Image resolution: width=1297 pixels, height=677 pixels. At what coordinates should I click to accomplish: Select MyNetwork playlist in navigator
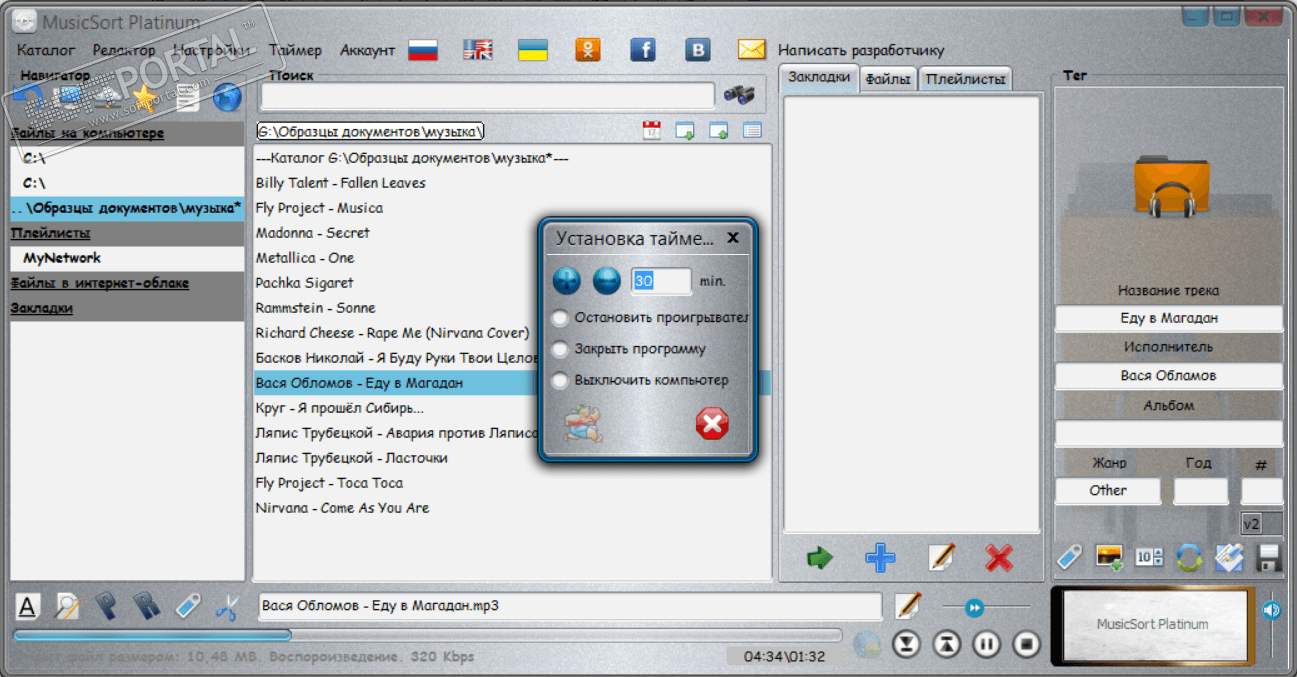[x=62, y=258]
